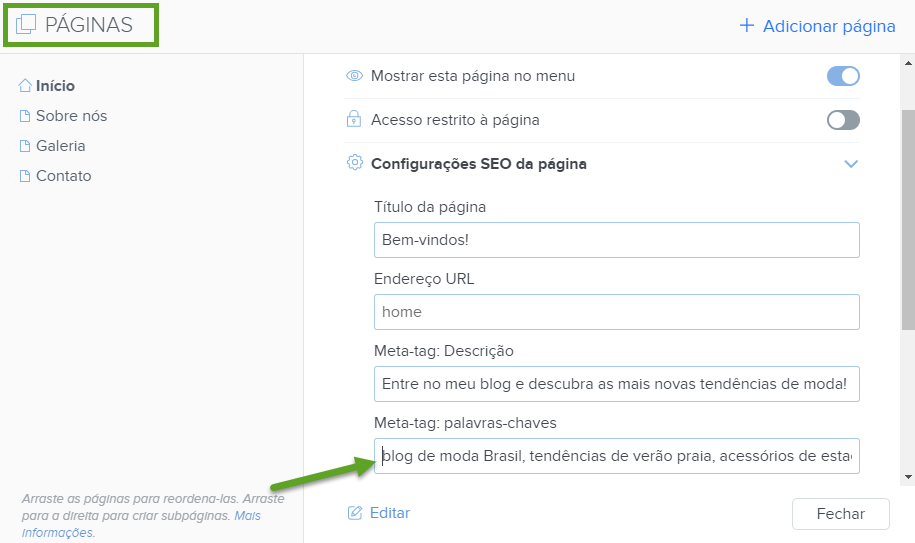Enable Acesso restrito à página toggle
Image resolution: width=915 pixels, height=543 pixels.
(843, 120)
